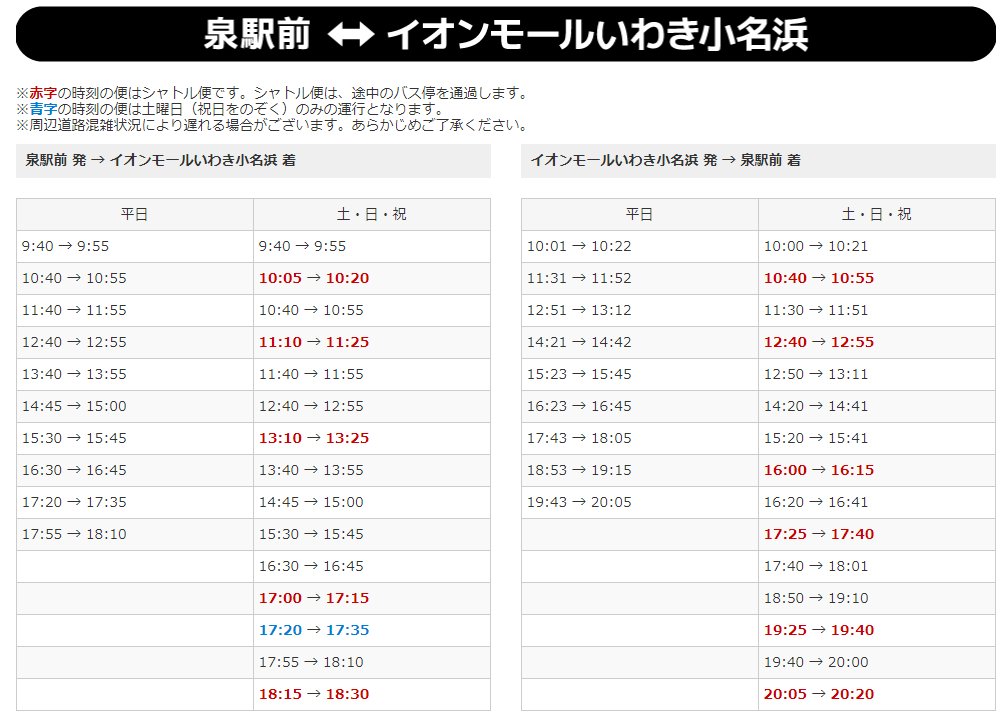Click the title banner 泉駅前 ⇔ イオンモールいわき小名浜
1005x718 pixels.
506,34
